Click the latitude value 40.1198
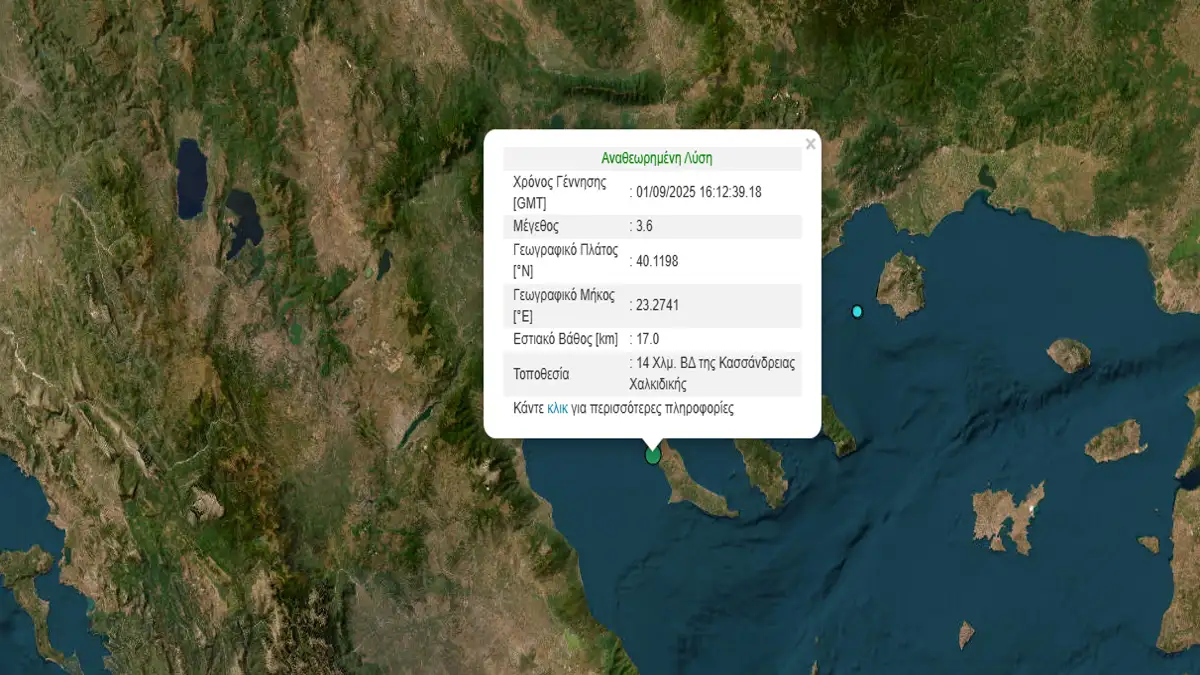 coord(657,261)
